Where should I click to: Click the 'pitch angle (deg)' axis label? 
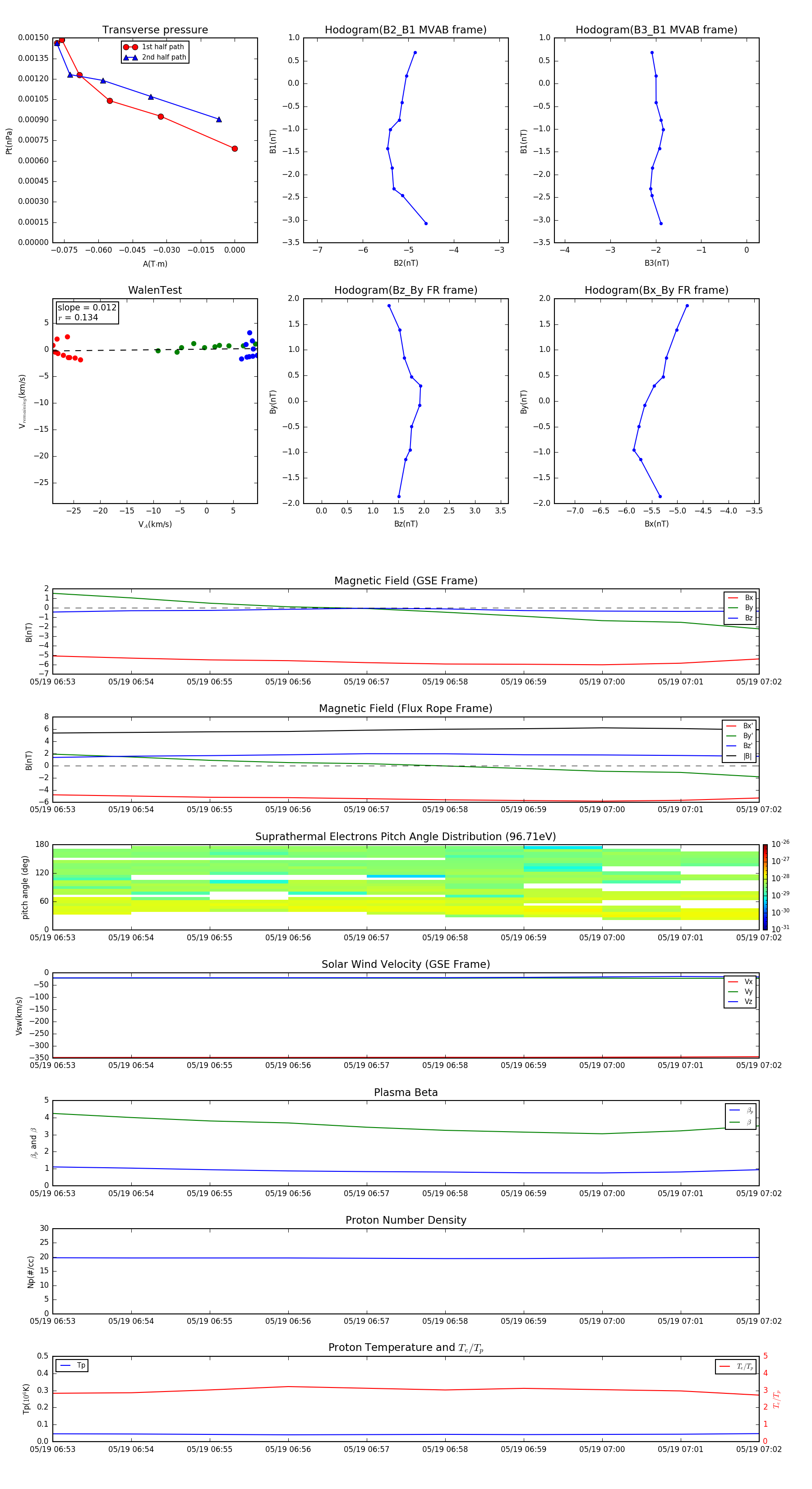click(25, 887)
